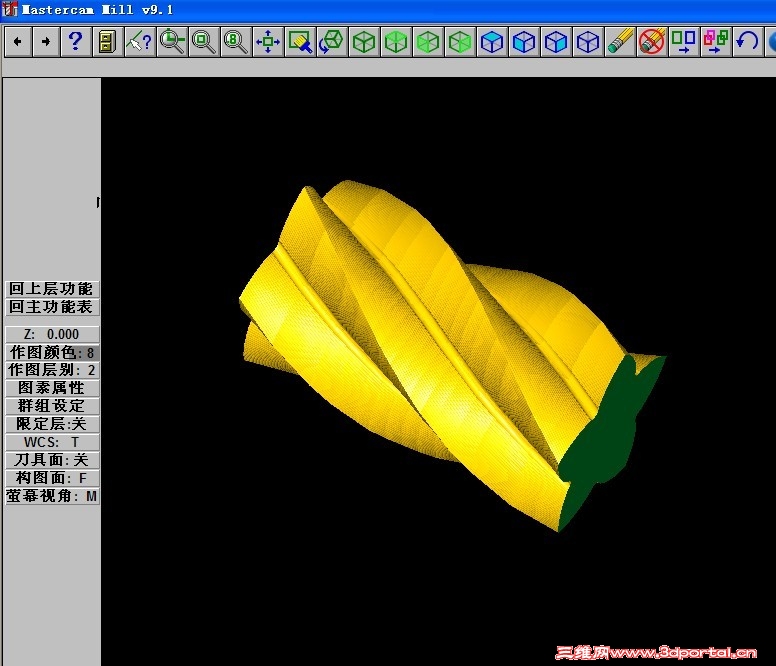The height and width of the screenshot is (666, 776).
Task: Click the next toolbar page right arrow
Action: coord(46,42)
